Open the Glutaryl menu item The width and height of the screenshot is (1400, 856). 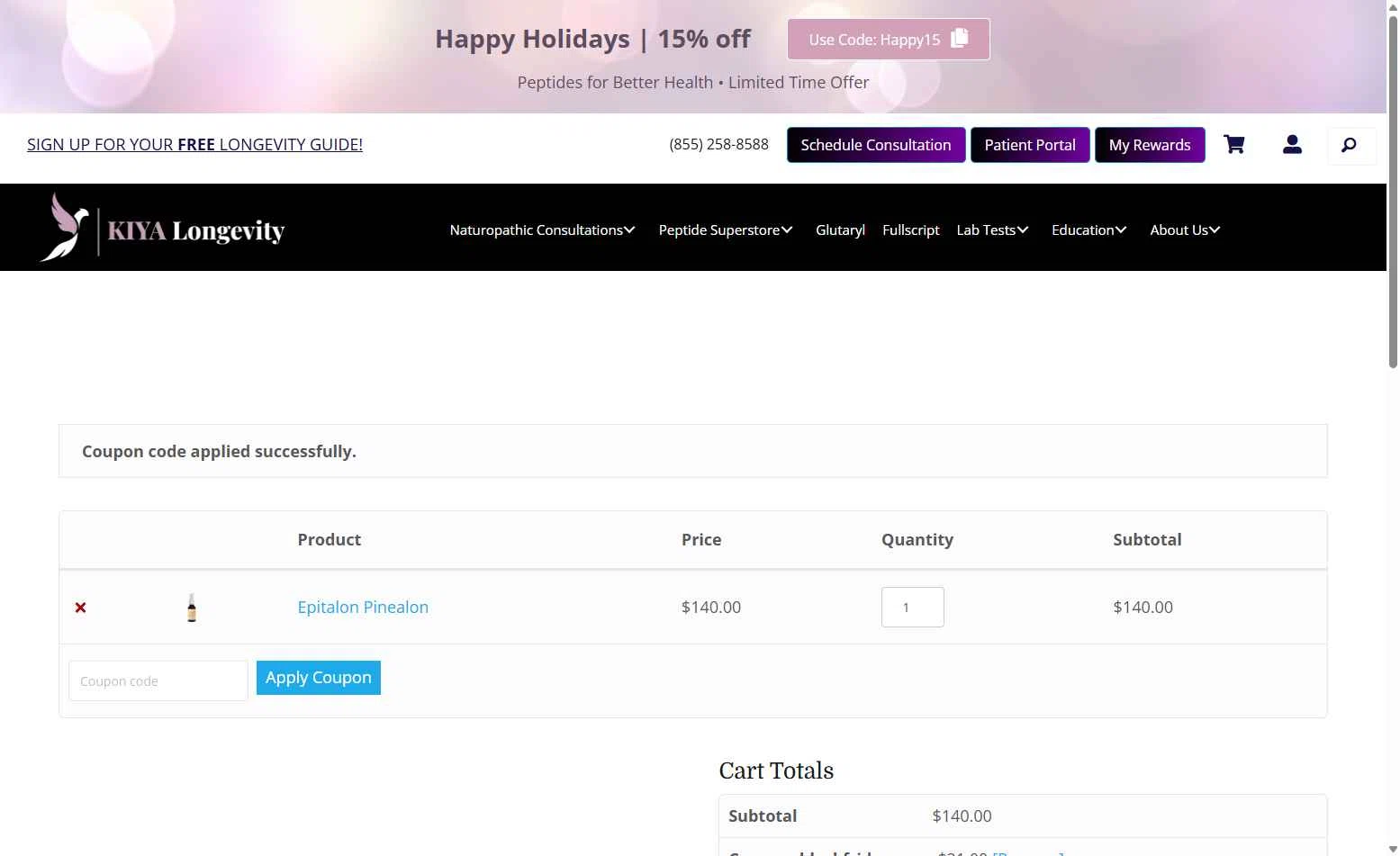point(840,230)
